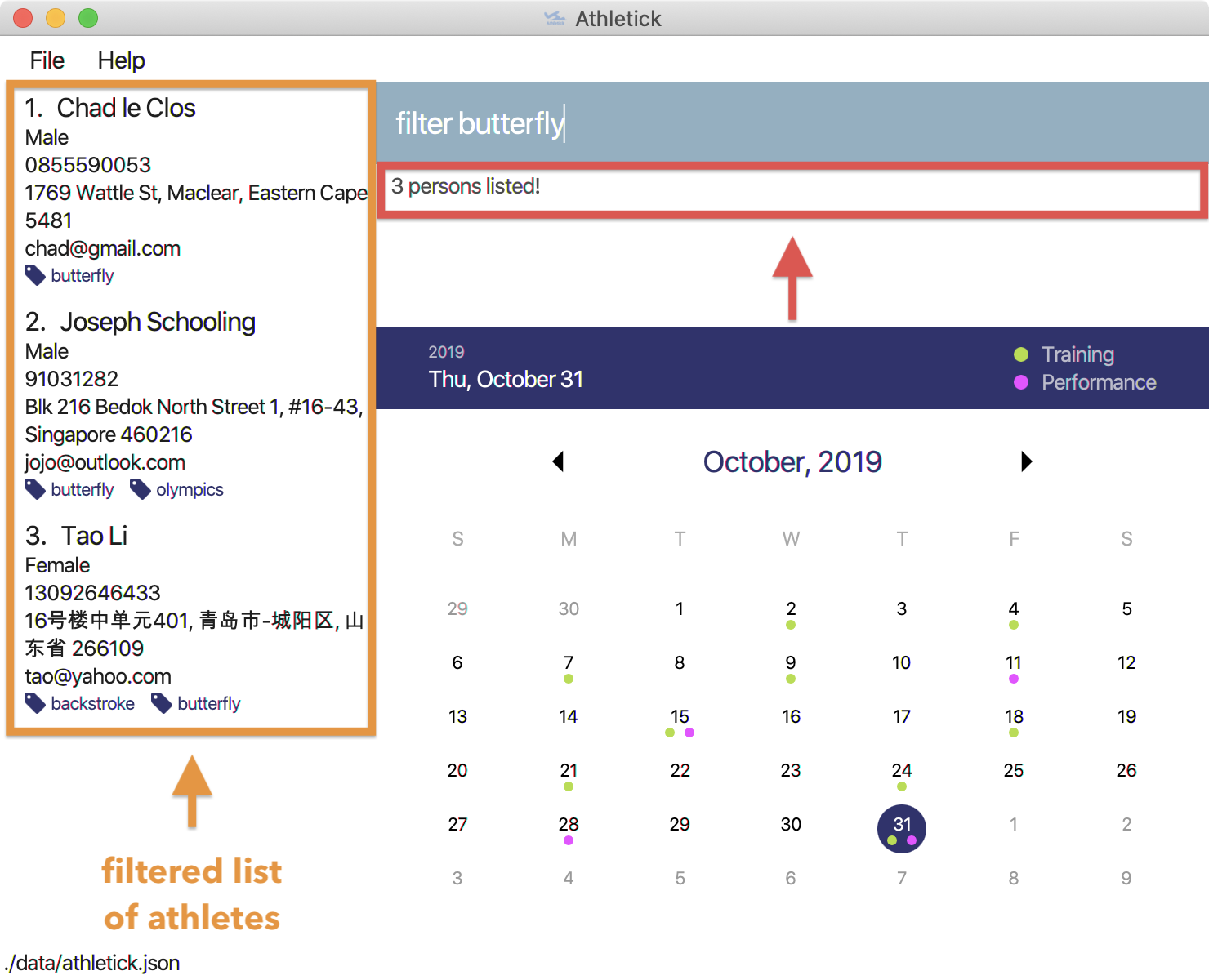
Task: Select October 30 on calendar
Action: [791, 825]
